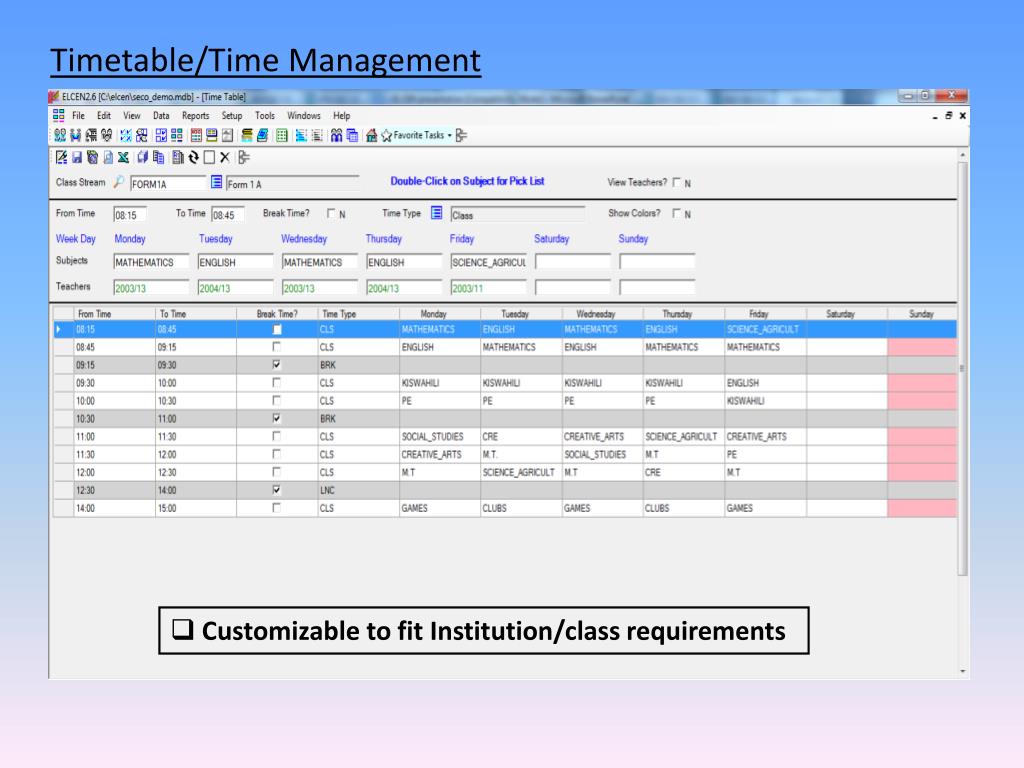The image size is (1024, 768).
Task: Select the CLUBS cell under Thursday
Action: [683, 507]
